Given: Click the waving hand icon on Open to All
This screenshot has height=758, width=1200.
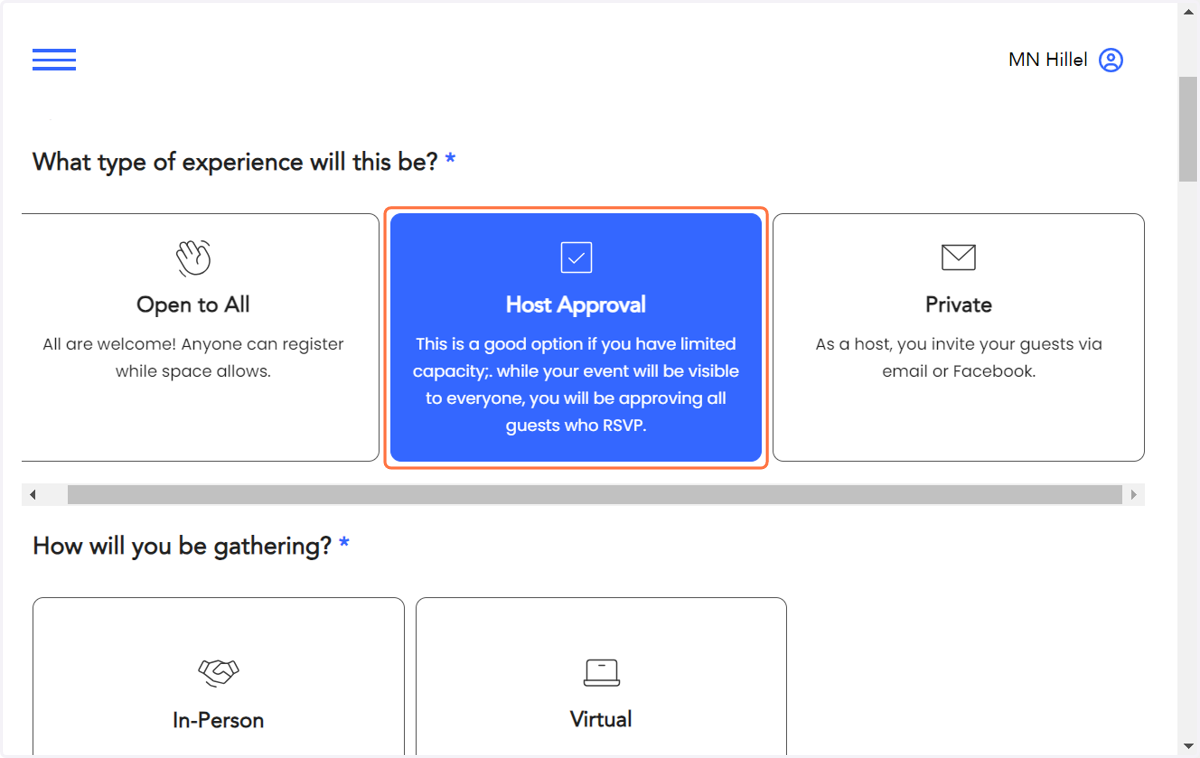Looking at the screenshot, I should 193,258.
